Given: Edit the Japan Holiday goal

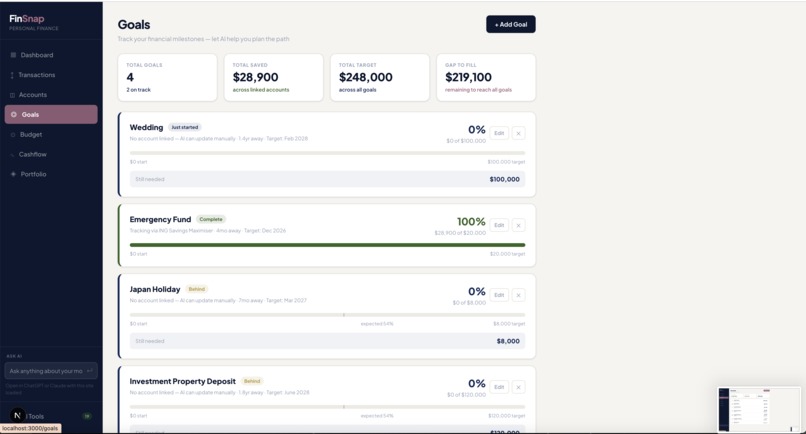Looking at the screenshot, I should 499,295.
